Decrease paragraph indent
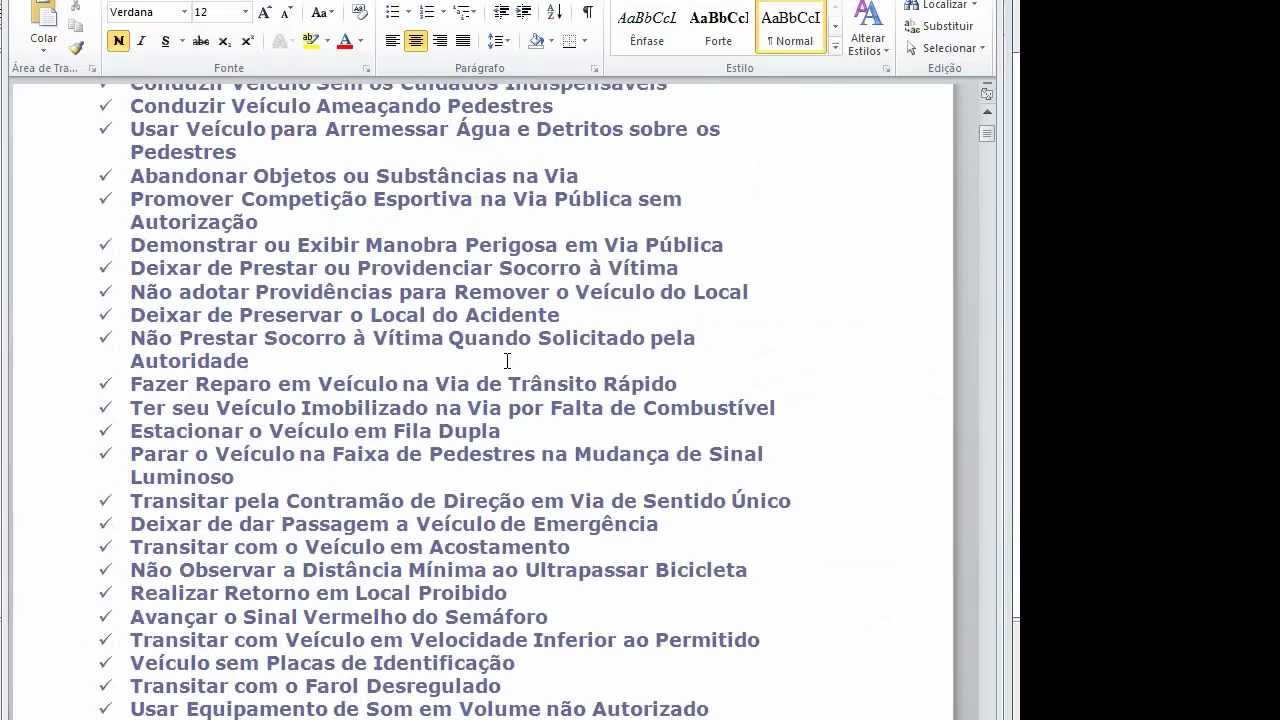 (x=501, y=12)
